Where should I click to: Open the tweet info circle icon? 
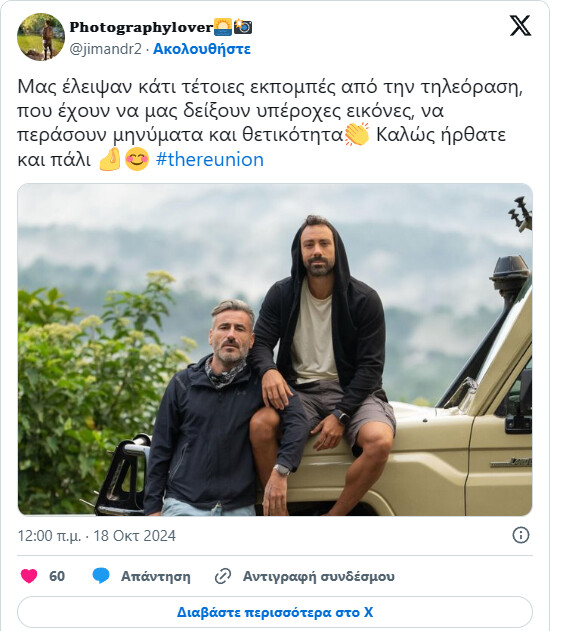point(521,535)
